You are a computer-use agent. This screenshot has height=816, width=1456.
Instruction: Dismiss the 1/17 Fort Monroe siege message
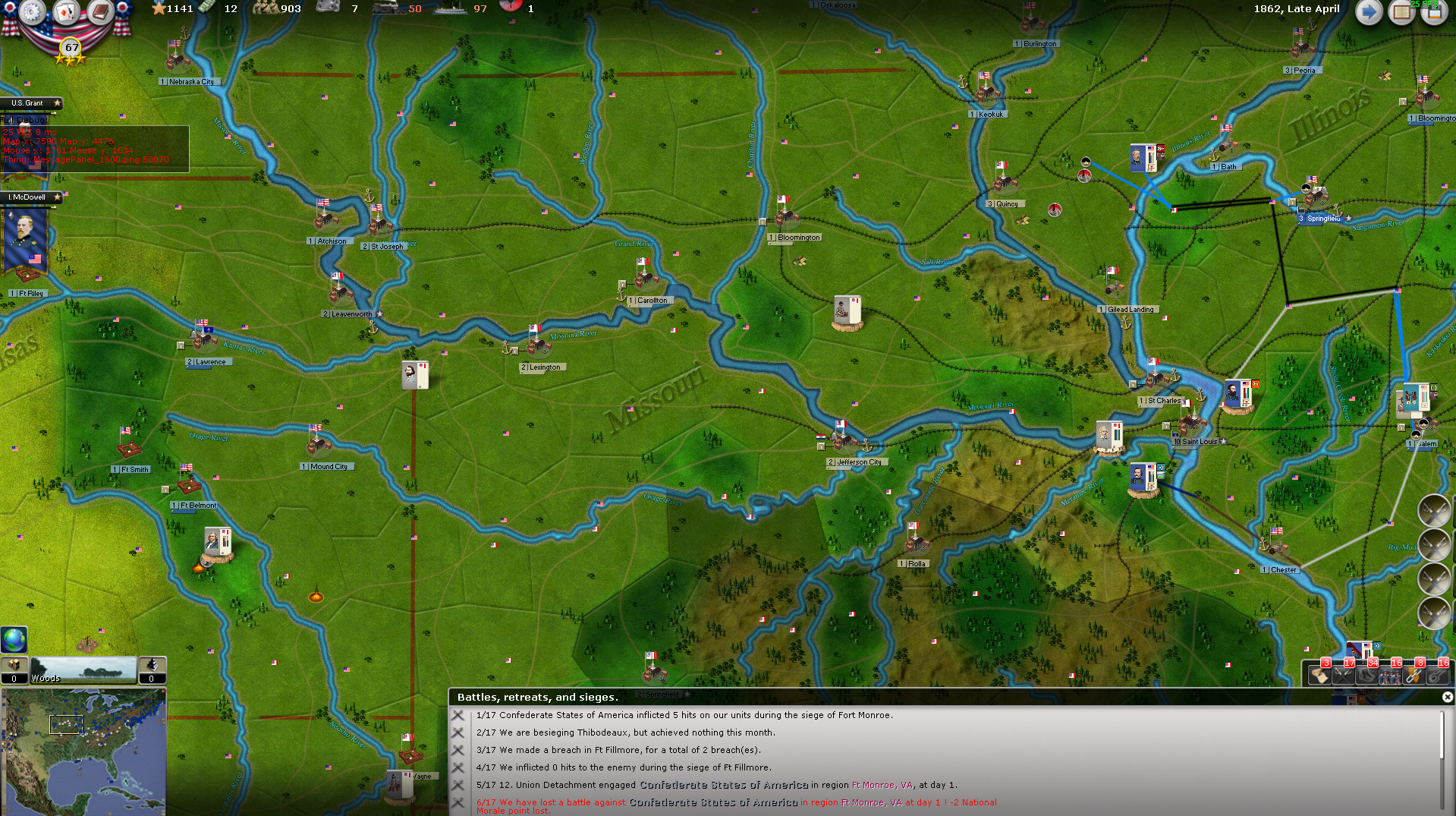point(458,715)
